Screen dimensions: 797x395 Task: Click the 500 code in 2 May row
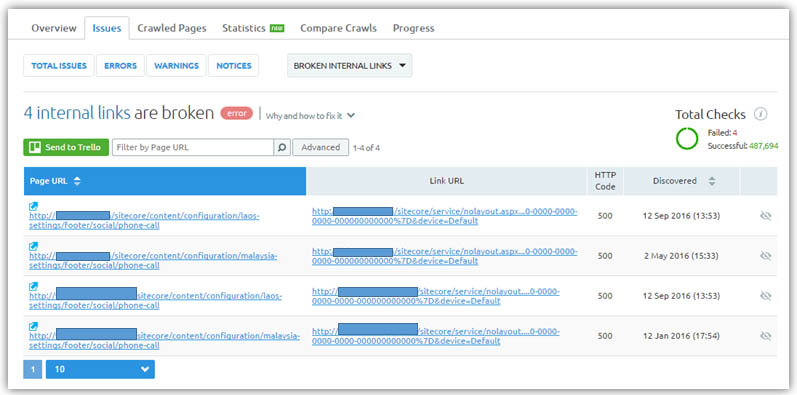(605, 256)
